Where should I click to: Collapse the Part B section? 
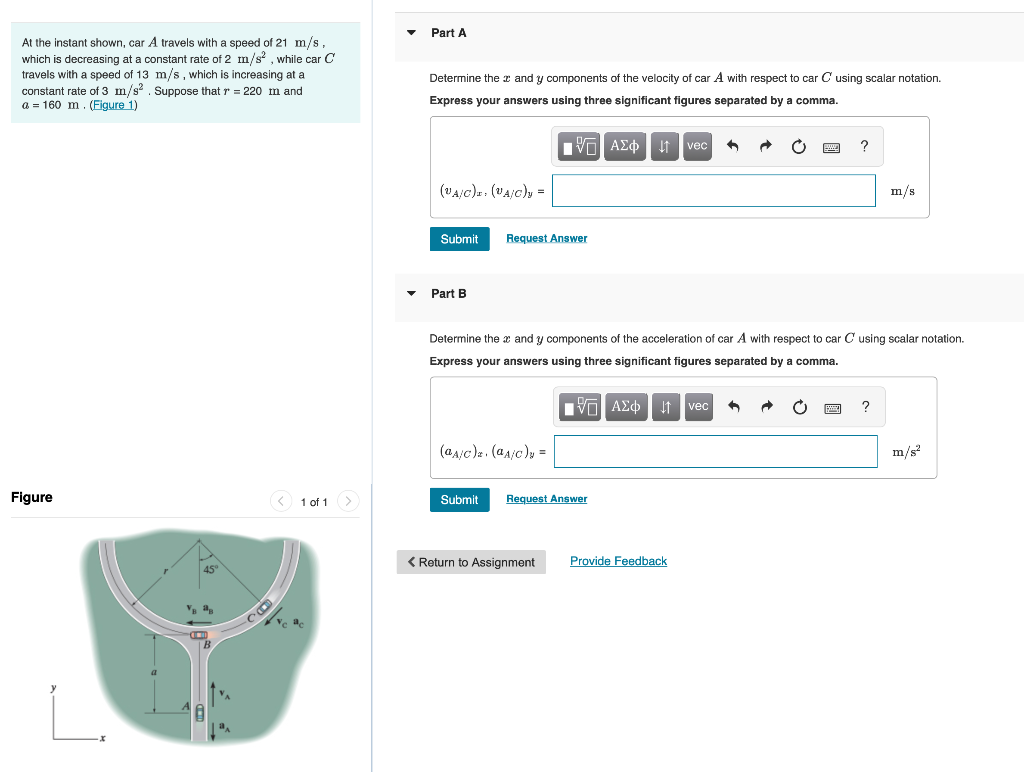411,293
